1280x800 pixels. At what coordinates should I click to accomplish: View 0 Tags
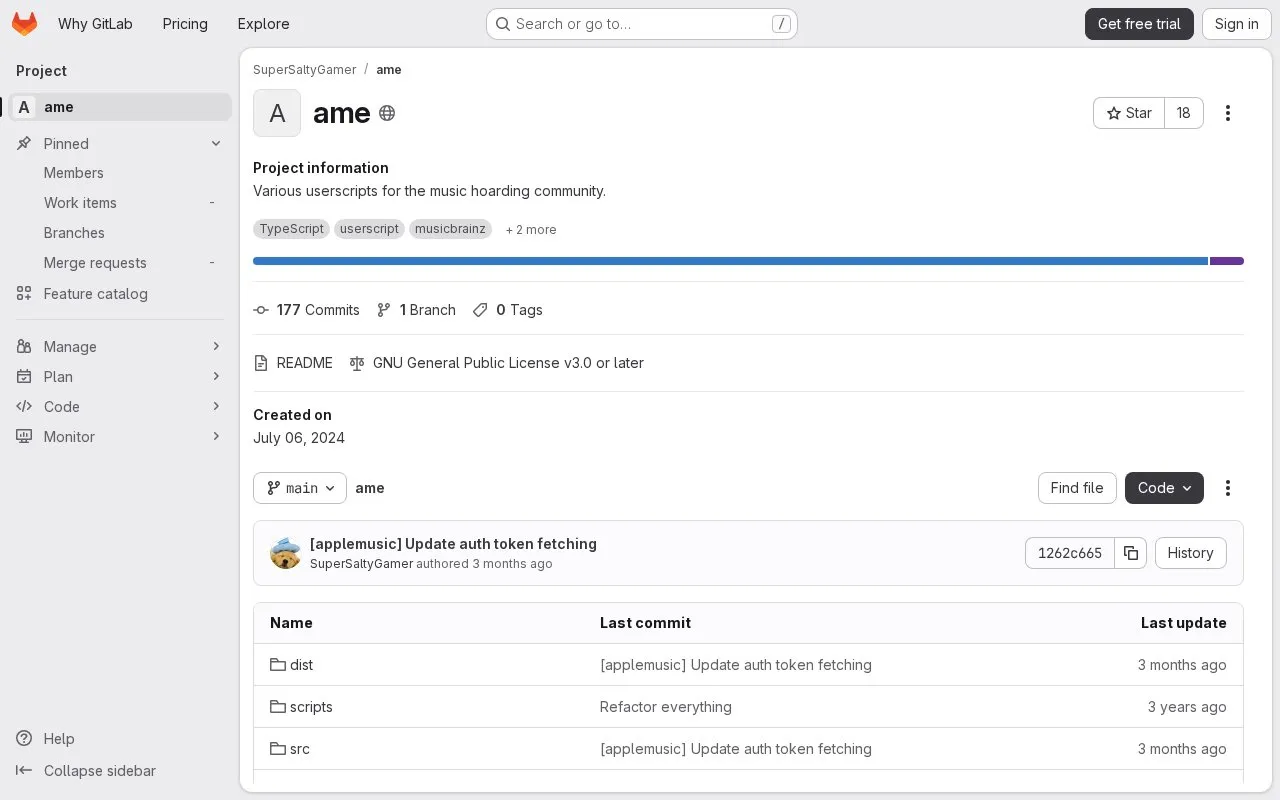click(507, 310)
